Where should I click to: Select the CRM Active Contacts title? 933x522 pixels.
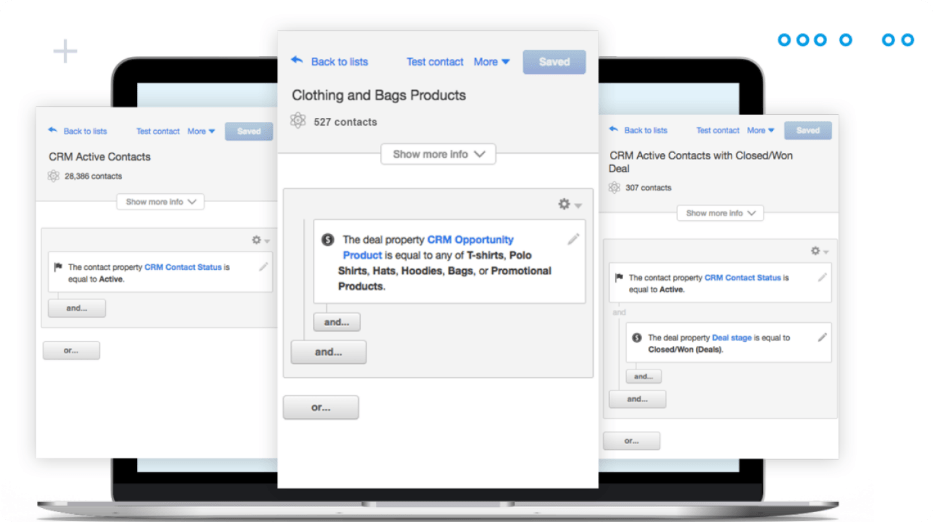point(99,157)
